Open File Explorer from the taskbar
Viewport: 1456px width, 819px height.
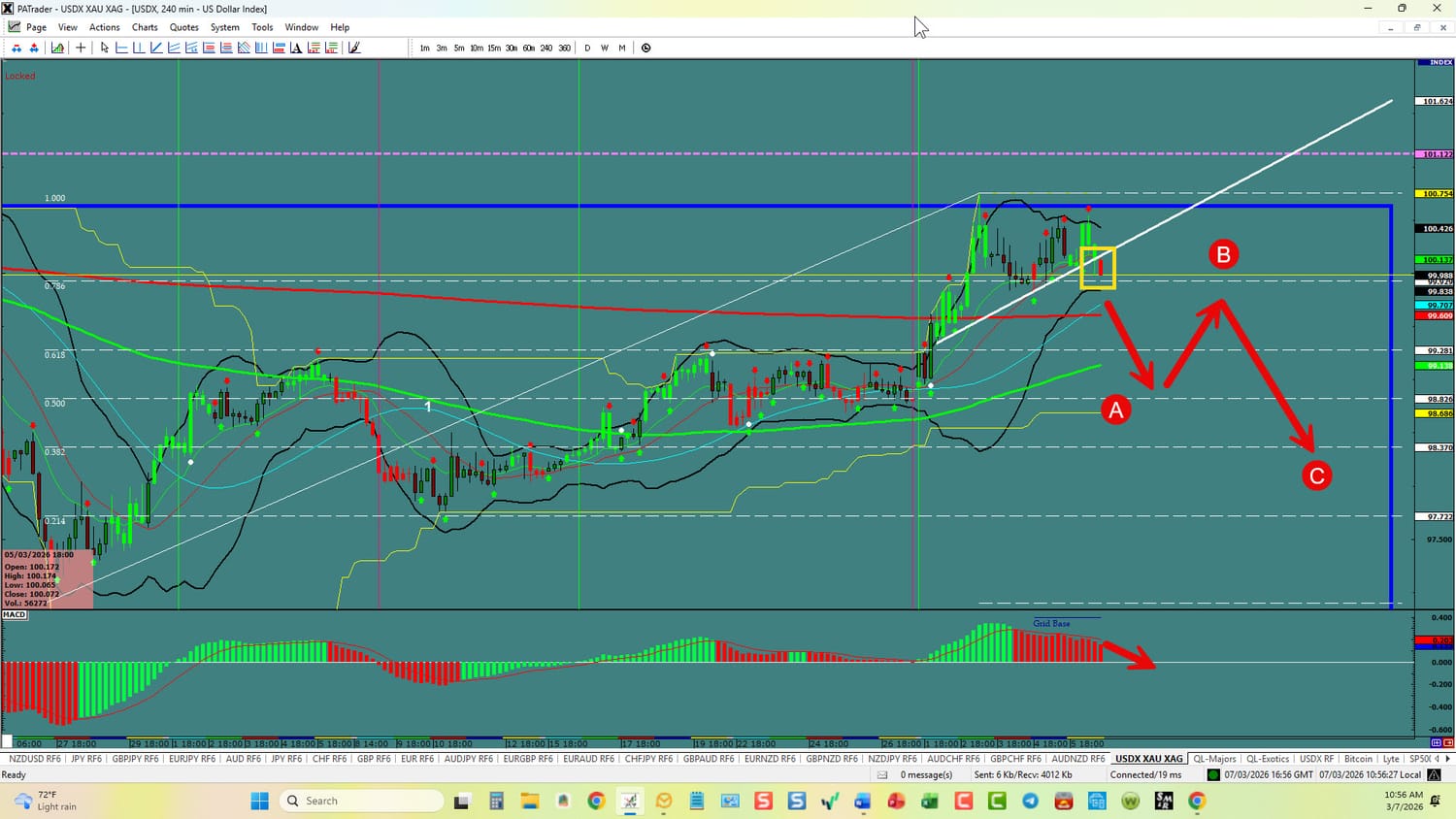(x=530, y=801)
